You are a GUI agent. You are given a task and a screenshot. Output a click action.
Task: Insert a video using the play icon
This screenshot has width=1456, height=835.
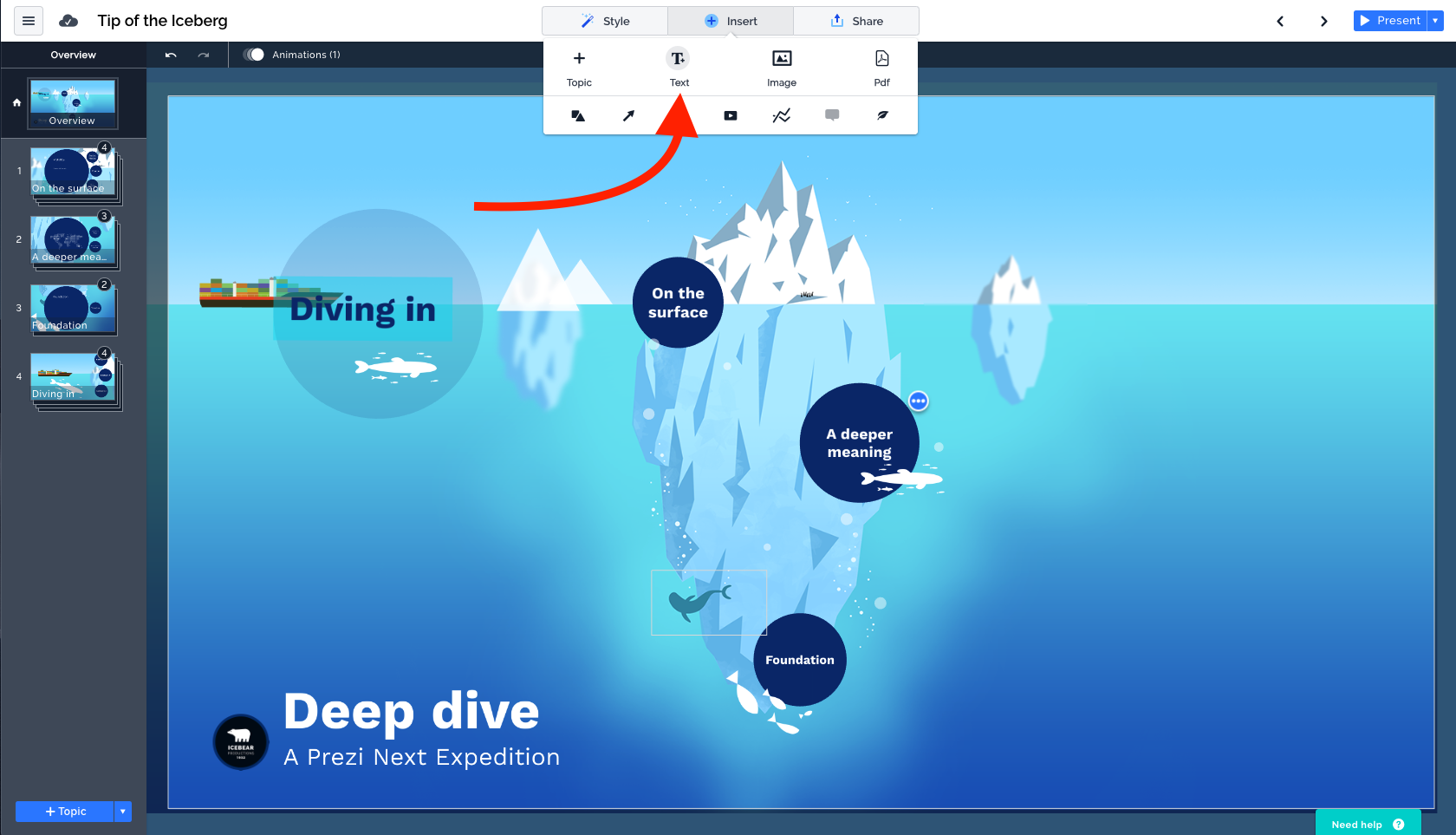point(731,115)
